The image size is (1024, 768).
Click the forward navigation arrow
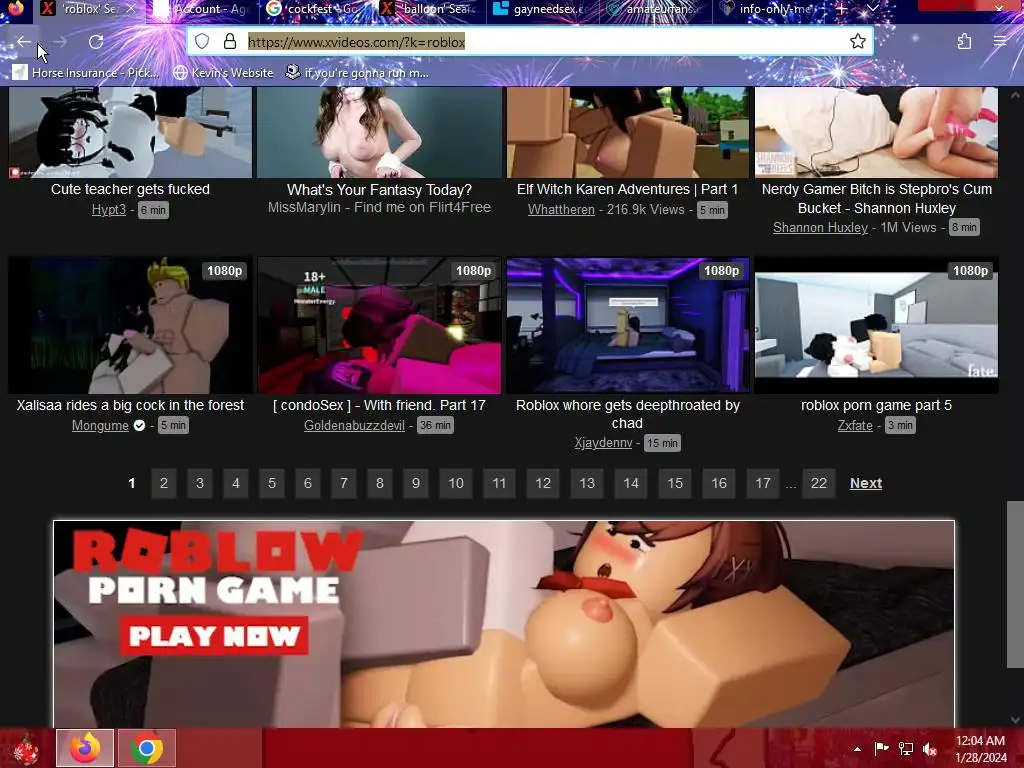click(60, 42)
